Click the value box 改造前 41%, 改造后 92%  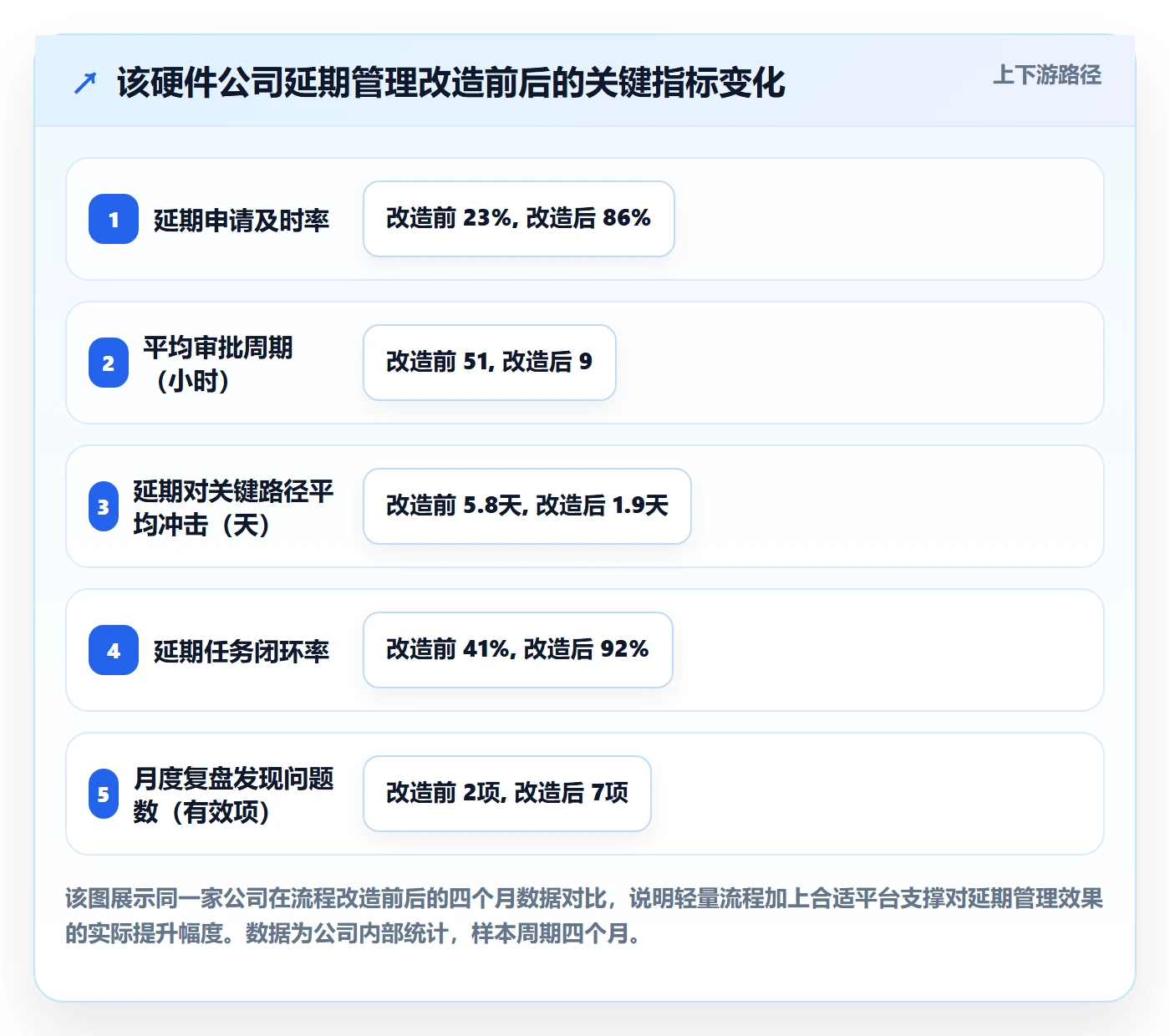(518, 650)
